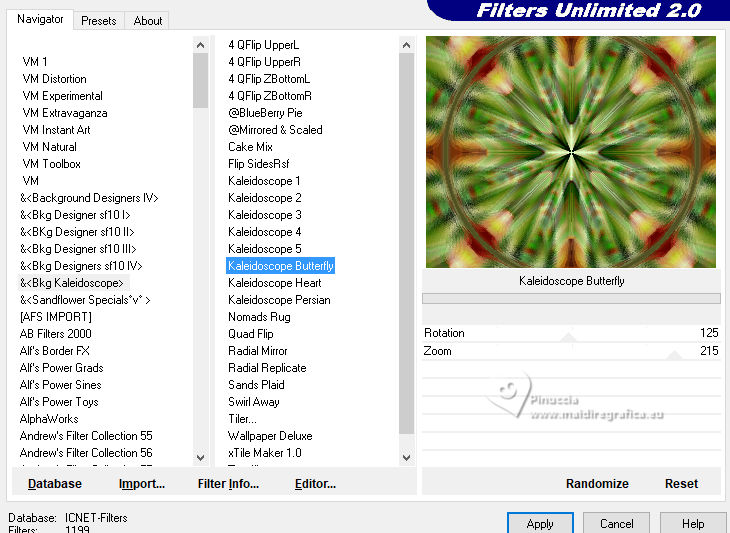
Task: Open the Database menu button
Action: click(55, 484)
